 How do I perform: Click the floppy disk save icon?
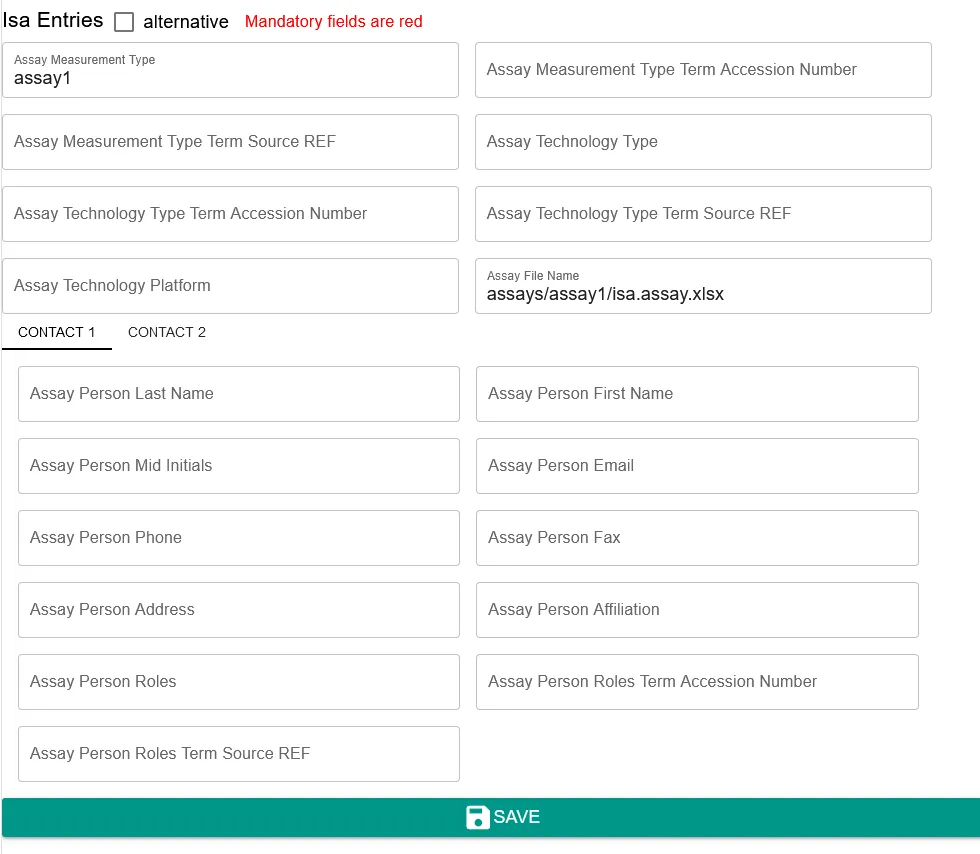478,817
